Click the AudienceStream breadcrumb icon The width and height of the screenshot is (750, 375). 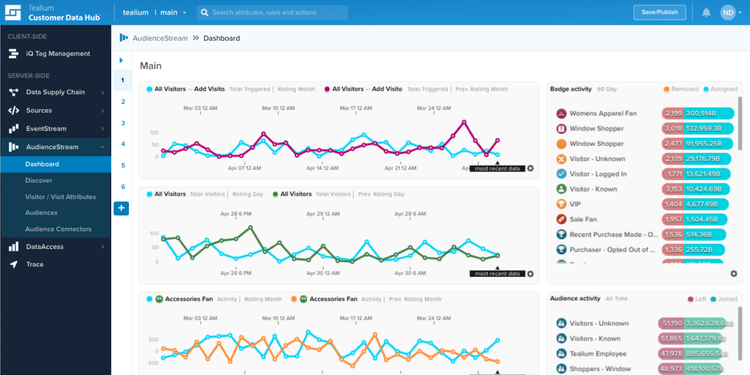coord(123,38)
